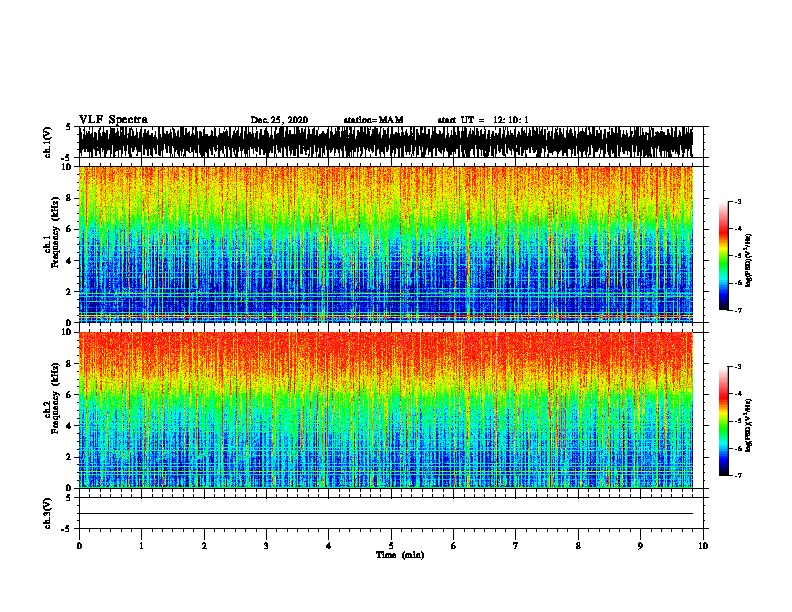This screenshot has height=612, width=792.
Task: Click the time axis tick label "9"
Action: pyautogui.click(x=640, y=546)
